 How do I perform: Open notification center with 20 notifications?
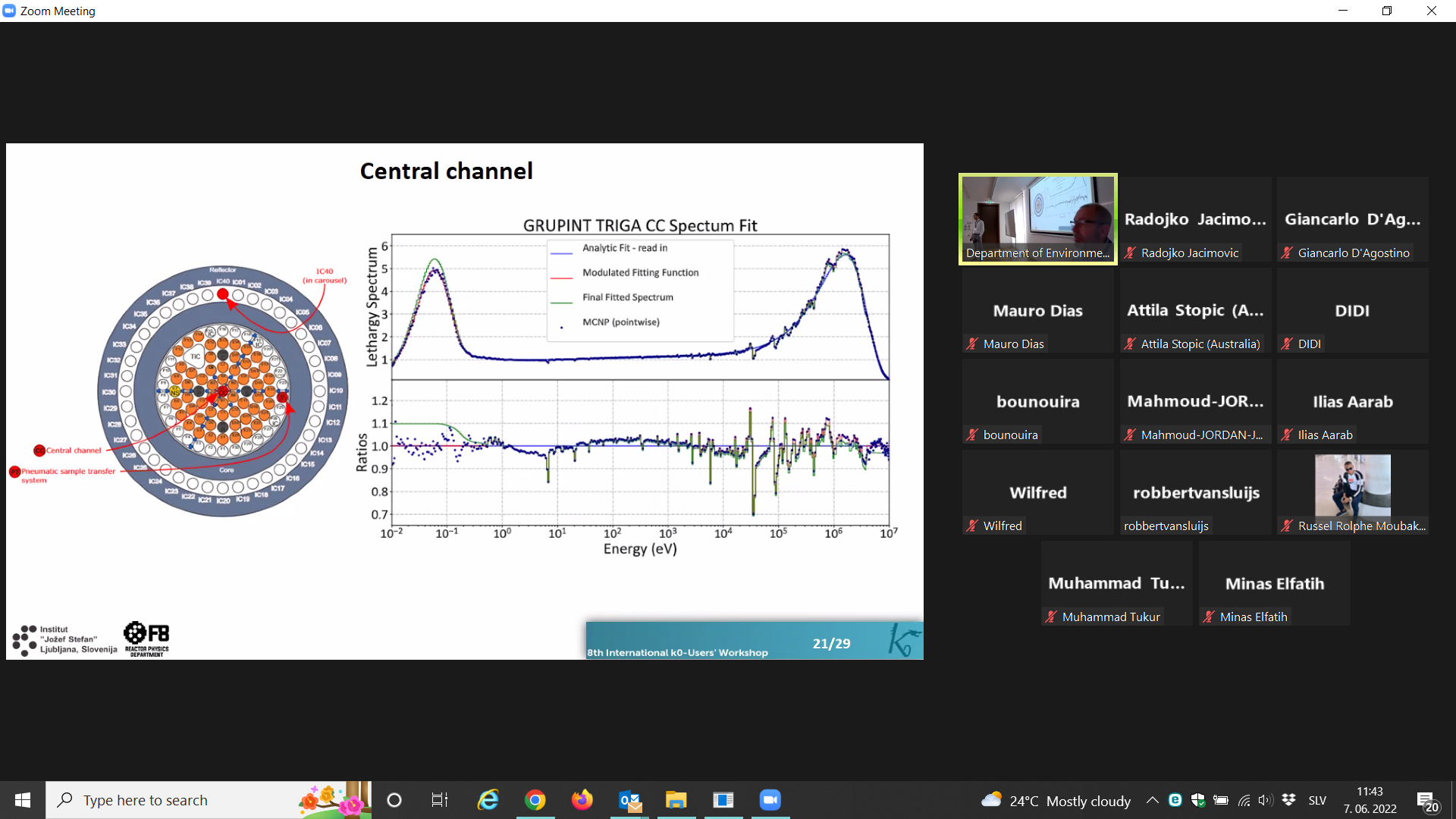pyautogui.click(x=1428, y=801)
